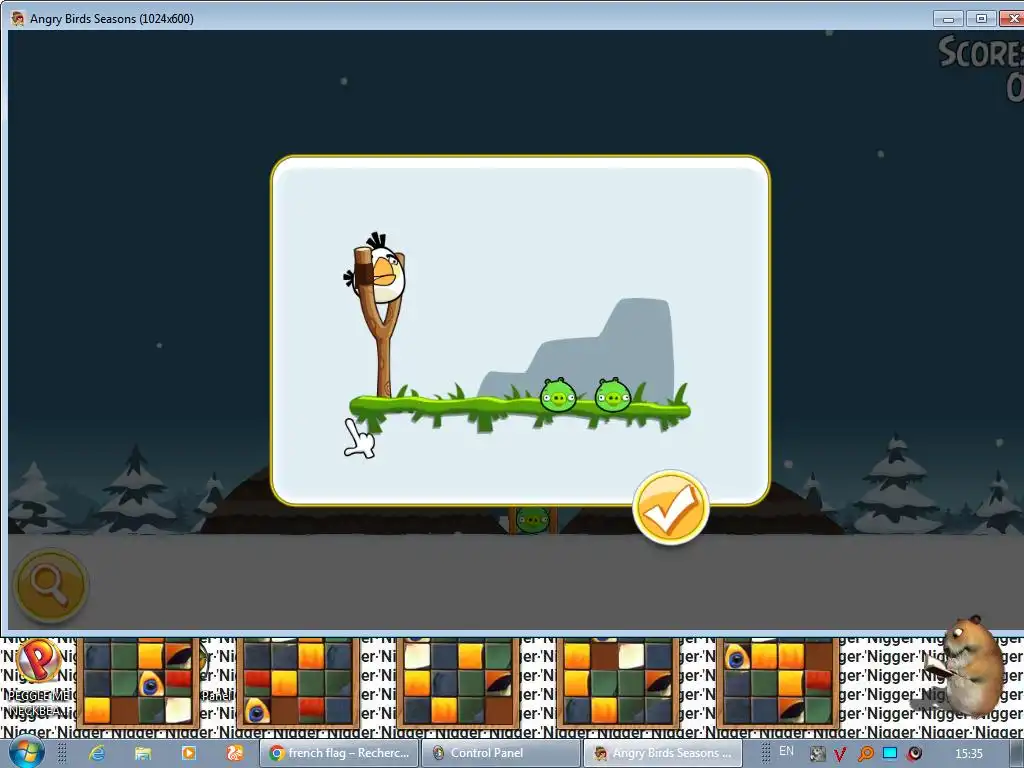
Task: Click the first picture puzzle gadget
Action: (138, 683)
